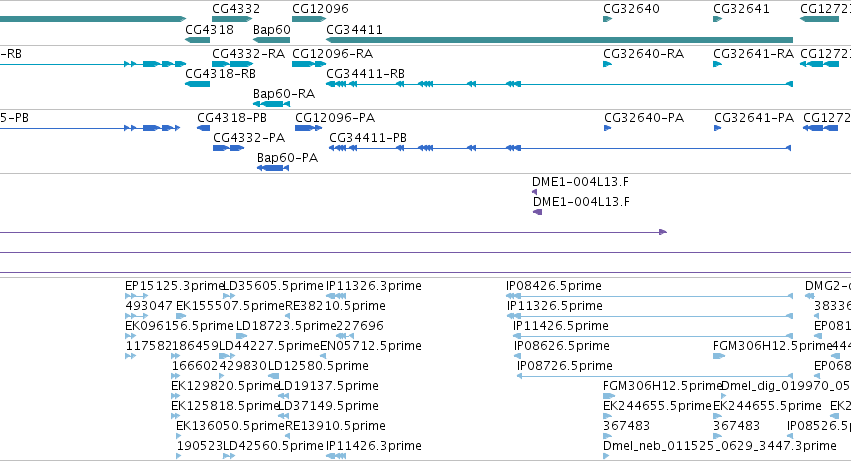Select EST EP15125.3prime
851x461 pixels.
[174, 286]
